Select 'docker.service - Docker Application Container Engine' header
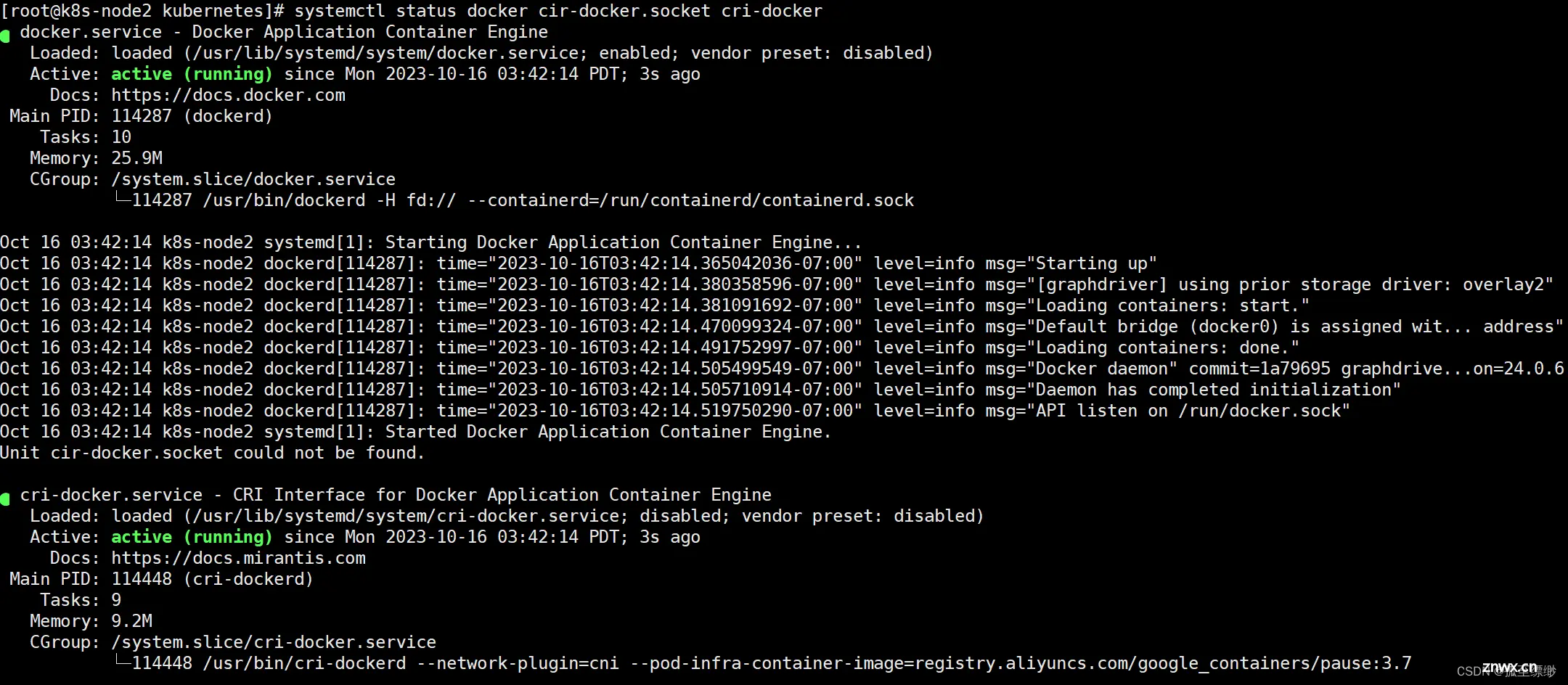The image size is (1568, 685). pyautogui.click(x=284, y=32)
